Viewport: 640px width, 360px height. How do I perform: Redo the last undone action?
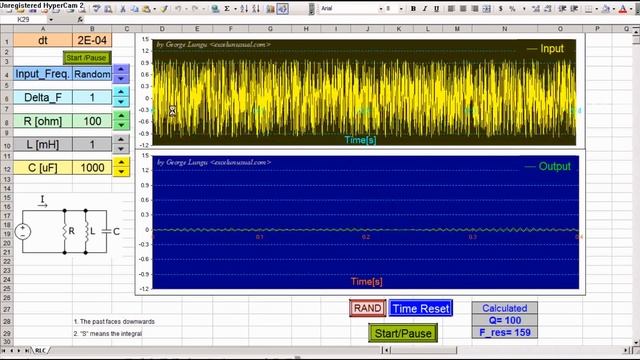[x=195, y=8]
